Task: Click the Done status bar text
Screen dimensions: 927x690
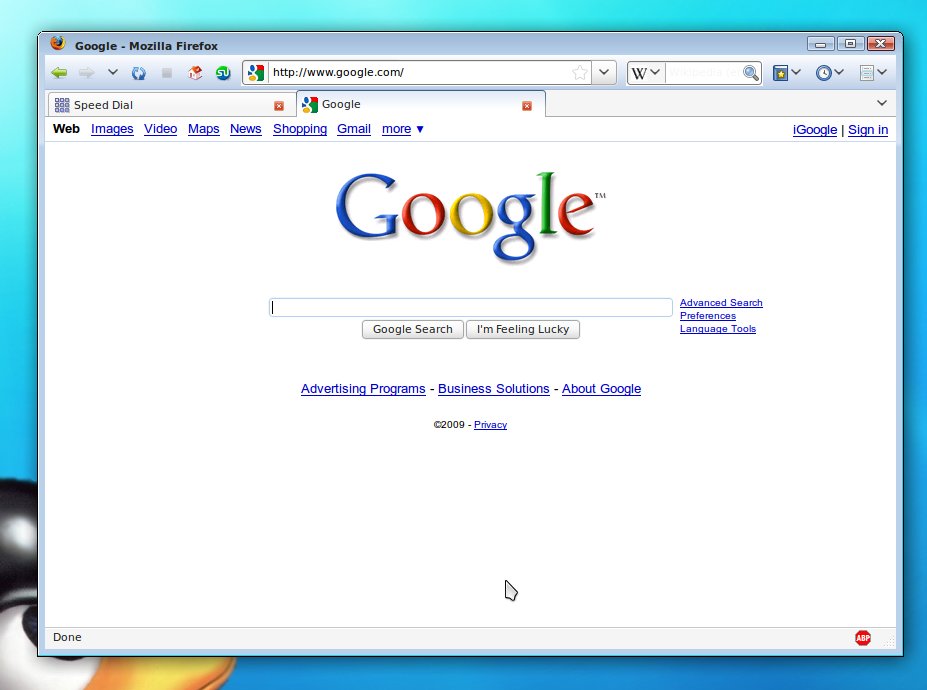Action: click(67, 637)
